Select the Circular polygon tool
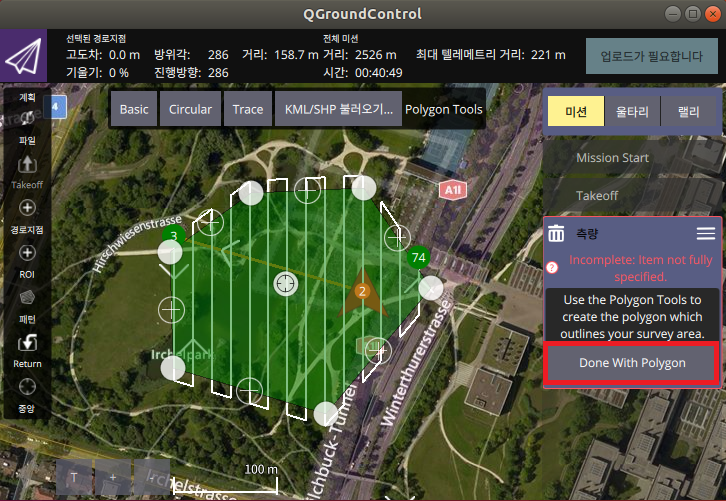 (x=190, y=109)
